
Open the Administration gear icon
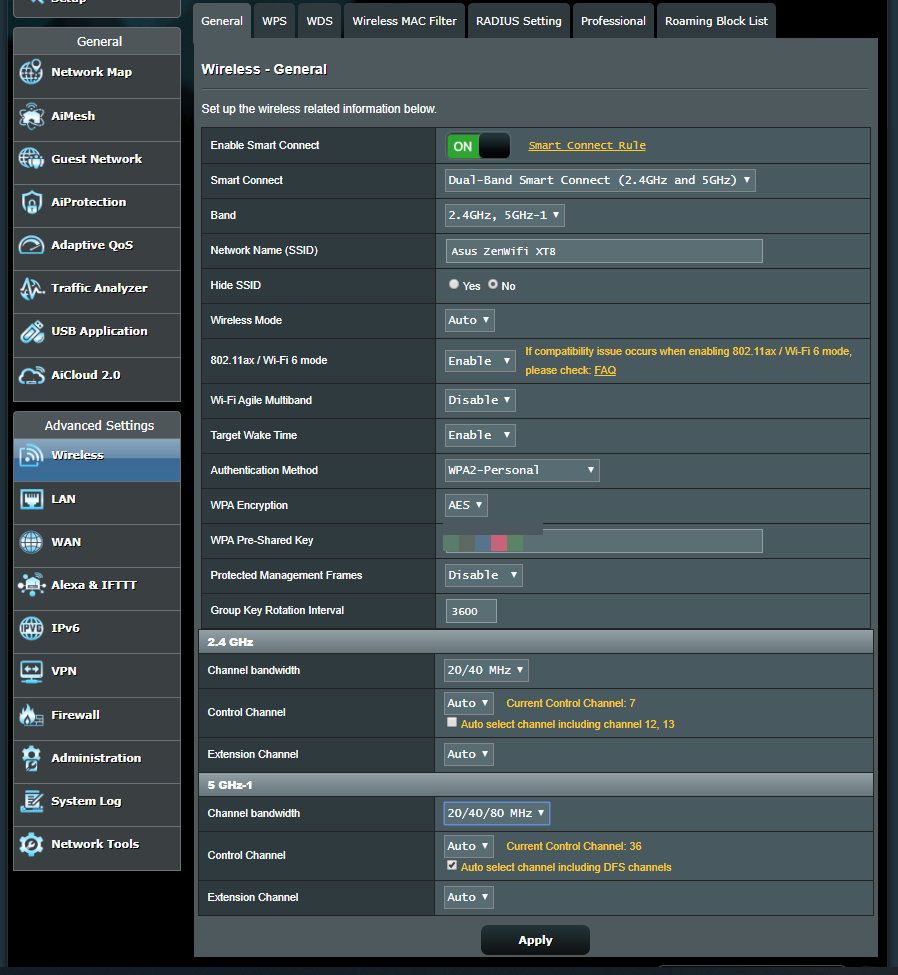pos(31,758)
